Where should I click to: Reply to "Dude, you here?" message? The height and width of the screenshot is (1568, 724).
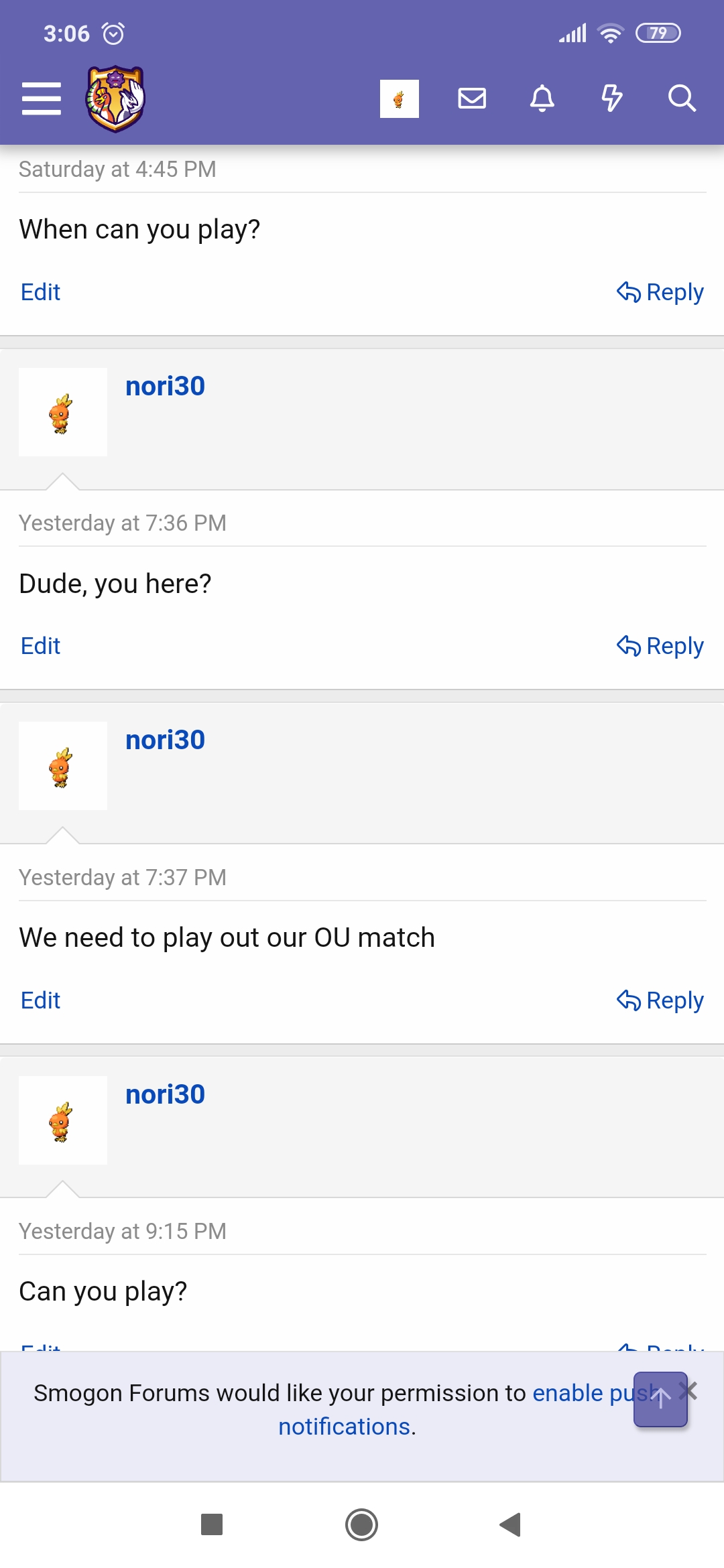pos(660,646)
